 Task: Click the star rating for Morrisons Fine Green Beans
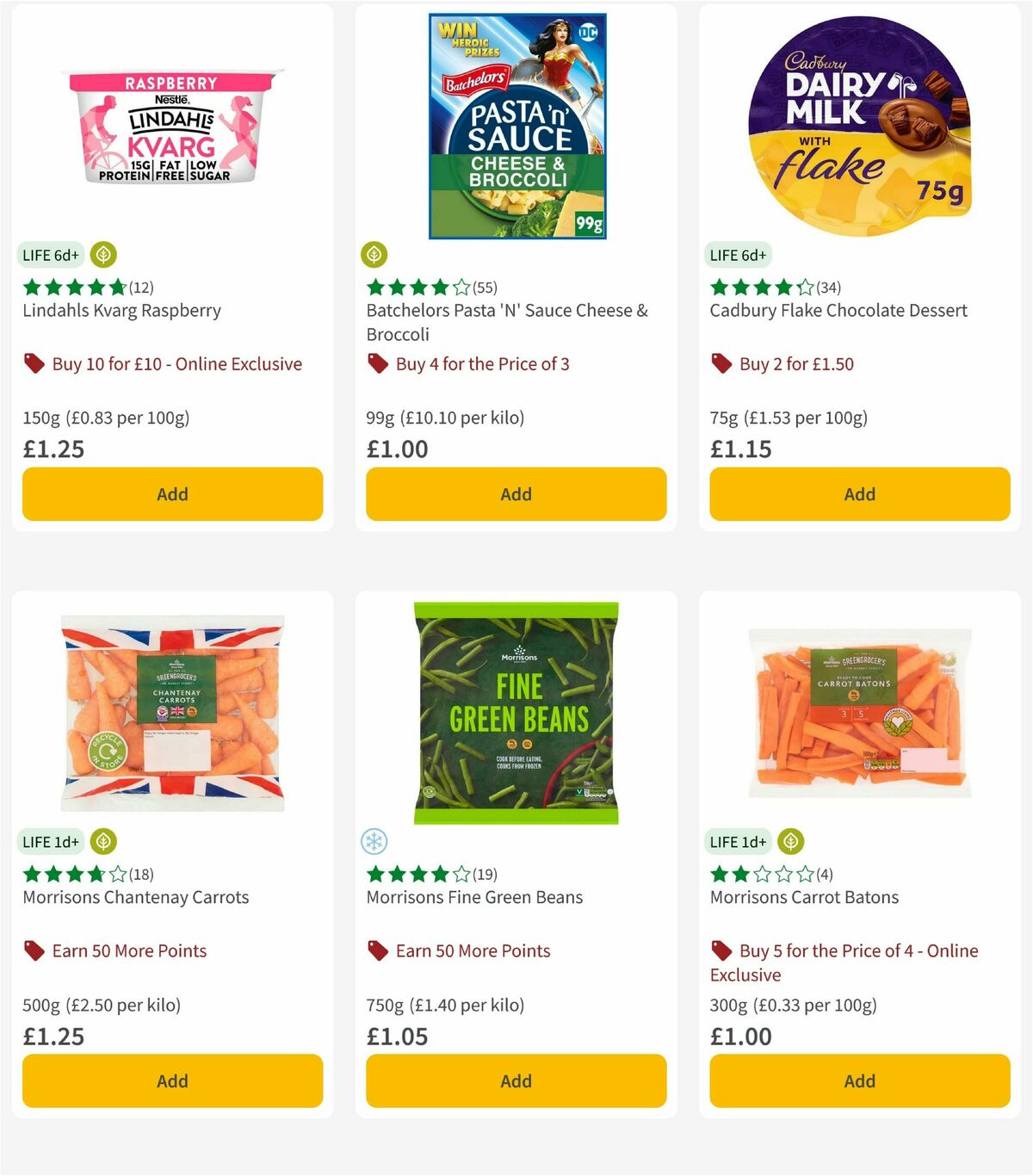point(416,875)
